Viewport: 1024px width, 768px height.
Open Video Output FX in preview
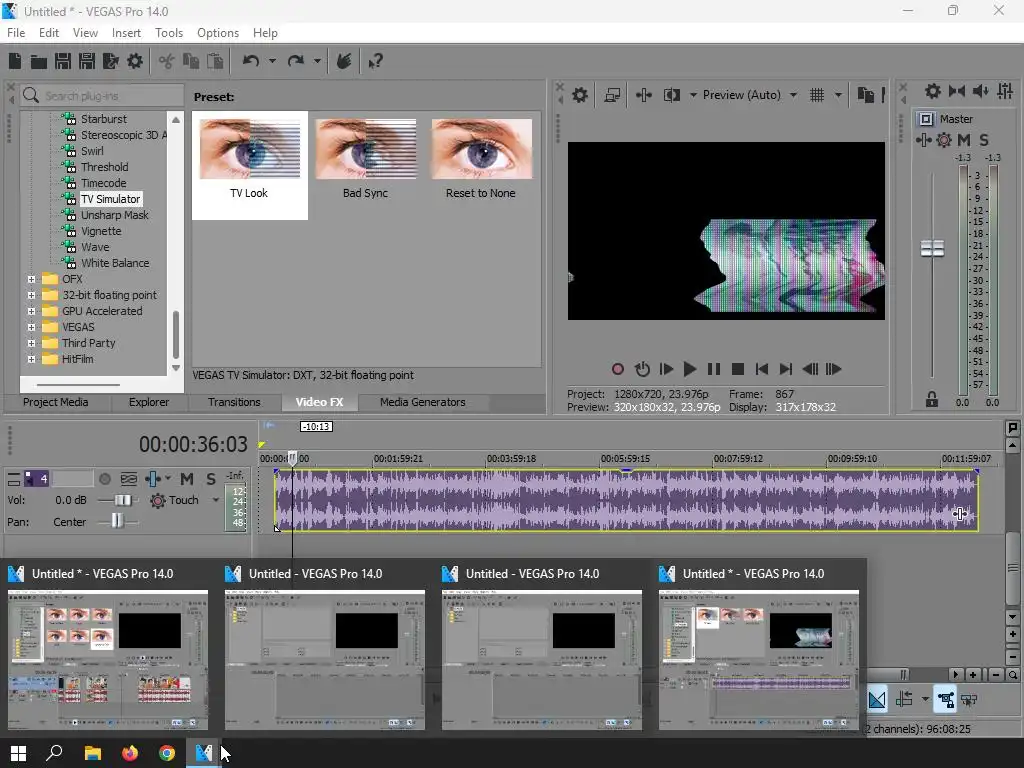pos(643,95)
